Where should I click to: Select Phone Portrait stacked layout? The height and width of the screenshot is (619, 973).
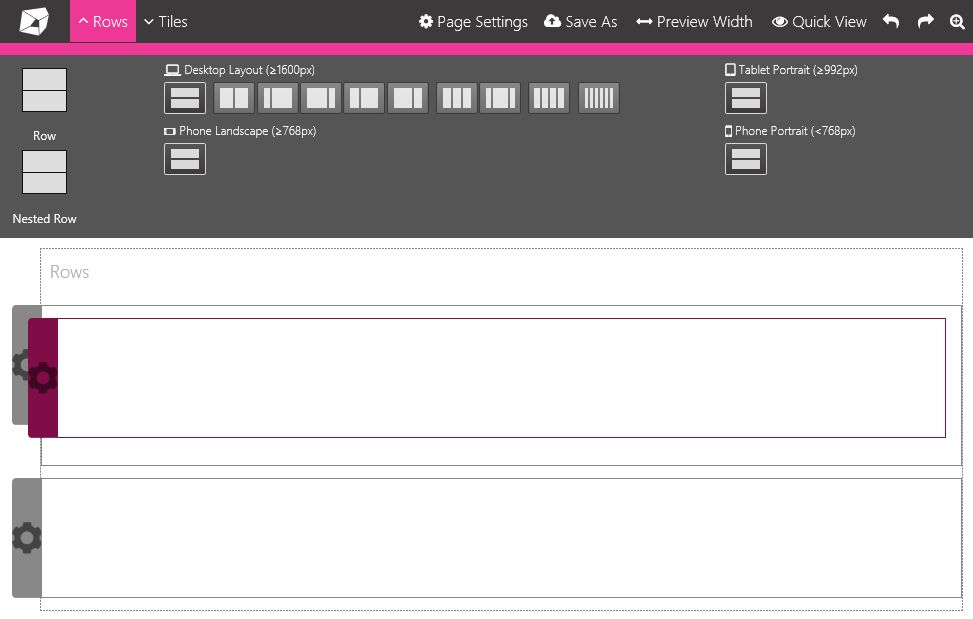[x=746, y=159]
